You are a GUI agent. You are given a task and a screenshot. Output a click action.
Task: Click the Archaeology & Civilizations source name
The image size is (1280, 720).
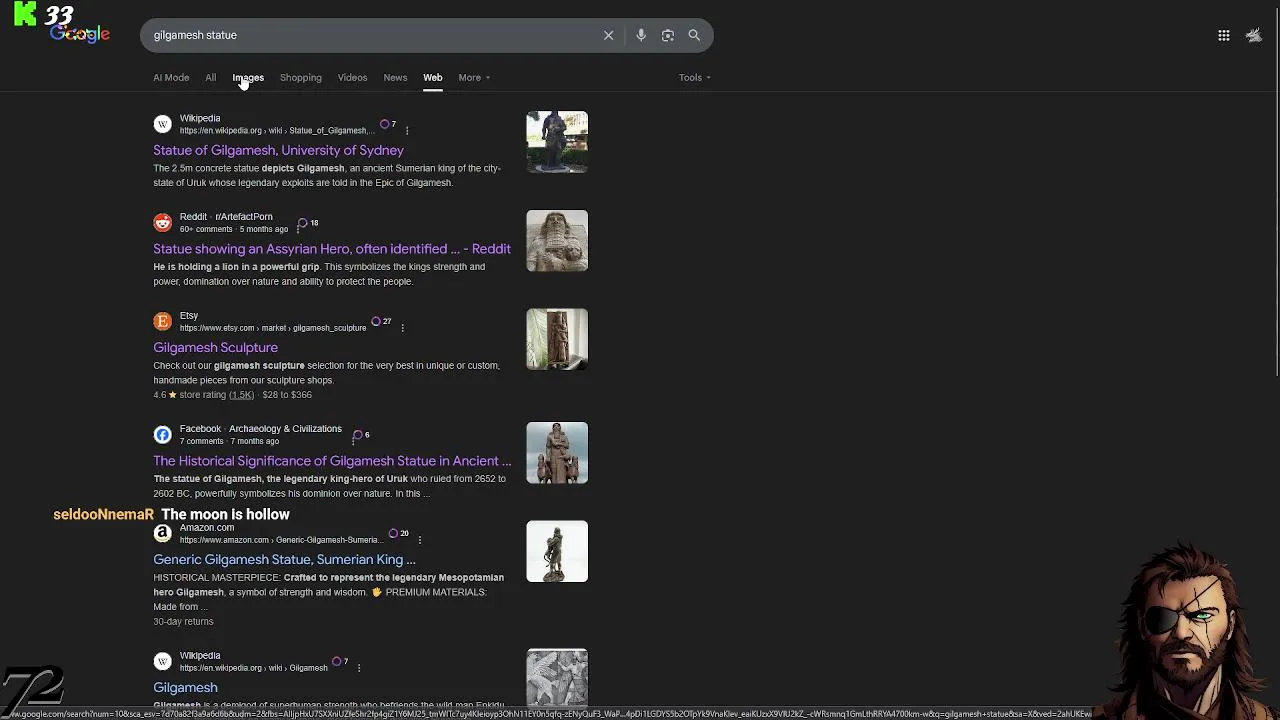point(285,429)
